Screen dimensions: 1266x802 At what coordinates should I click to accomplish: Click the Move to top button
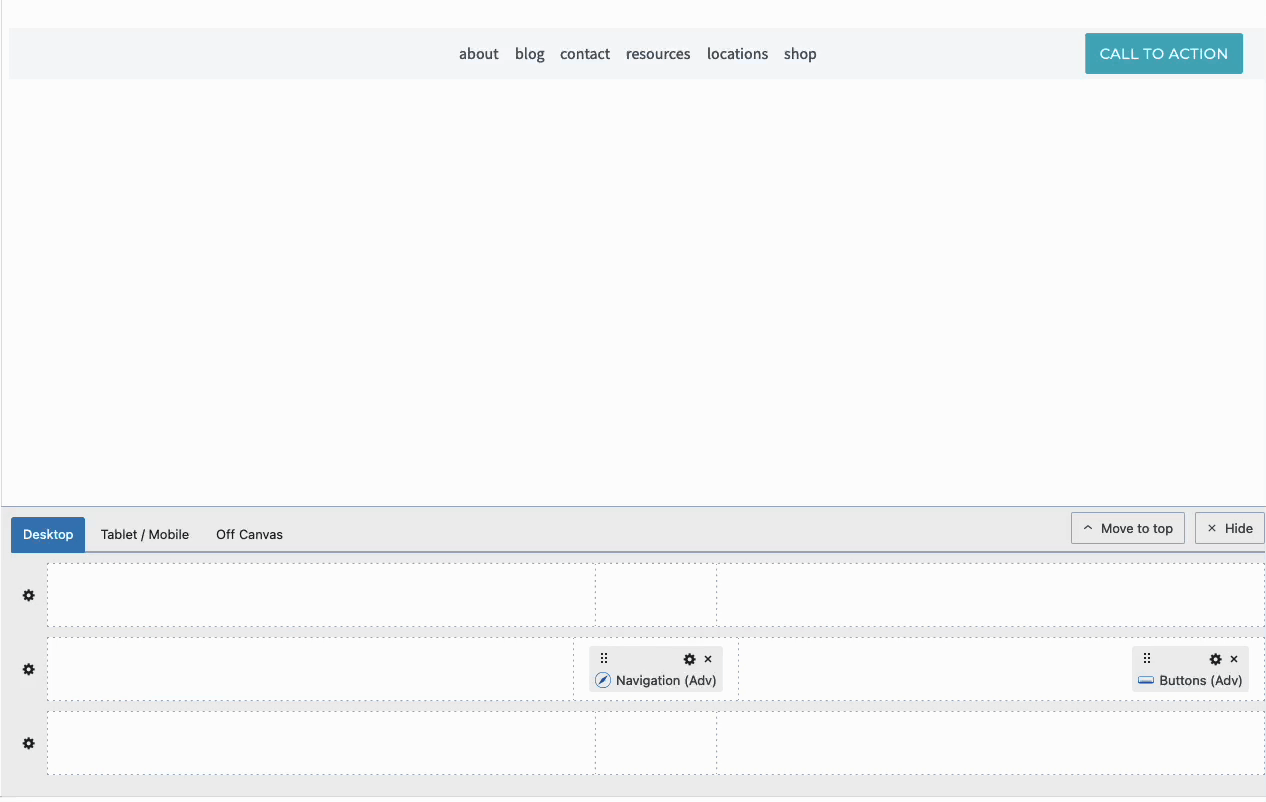tap(1128, 527)
